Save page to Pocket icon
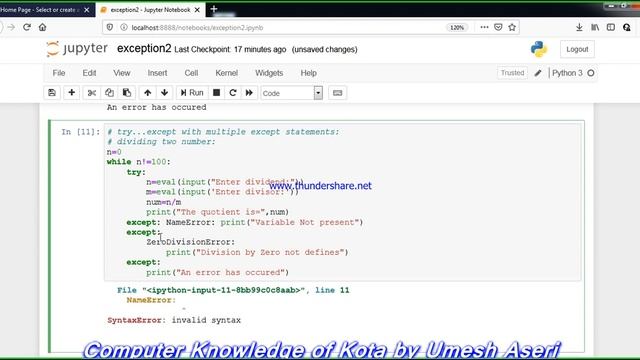This screenshot has width=640, height=360. click(x=498, y=27)
